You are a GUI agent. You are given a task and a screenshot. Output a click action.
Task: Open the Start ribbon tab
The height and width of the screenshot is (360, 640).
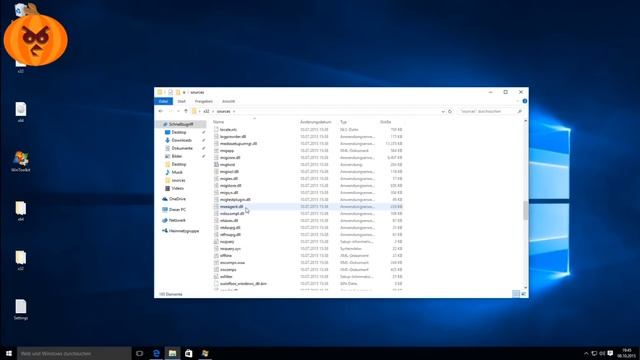[x=182, y=101]
